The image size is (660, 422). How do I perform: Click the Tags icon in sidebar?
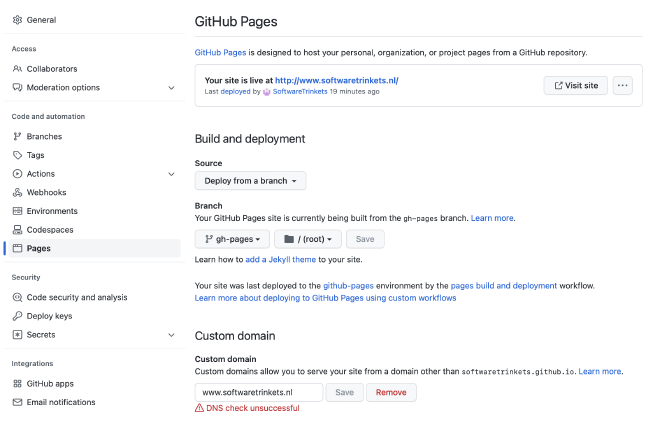pyautogui.click(x=17, y=155)
